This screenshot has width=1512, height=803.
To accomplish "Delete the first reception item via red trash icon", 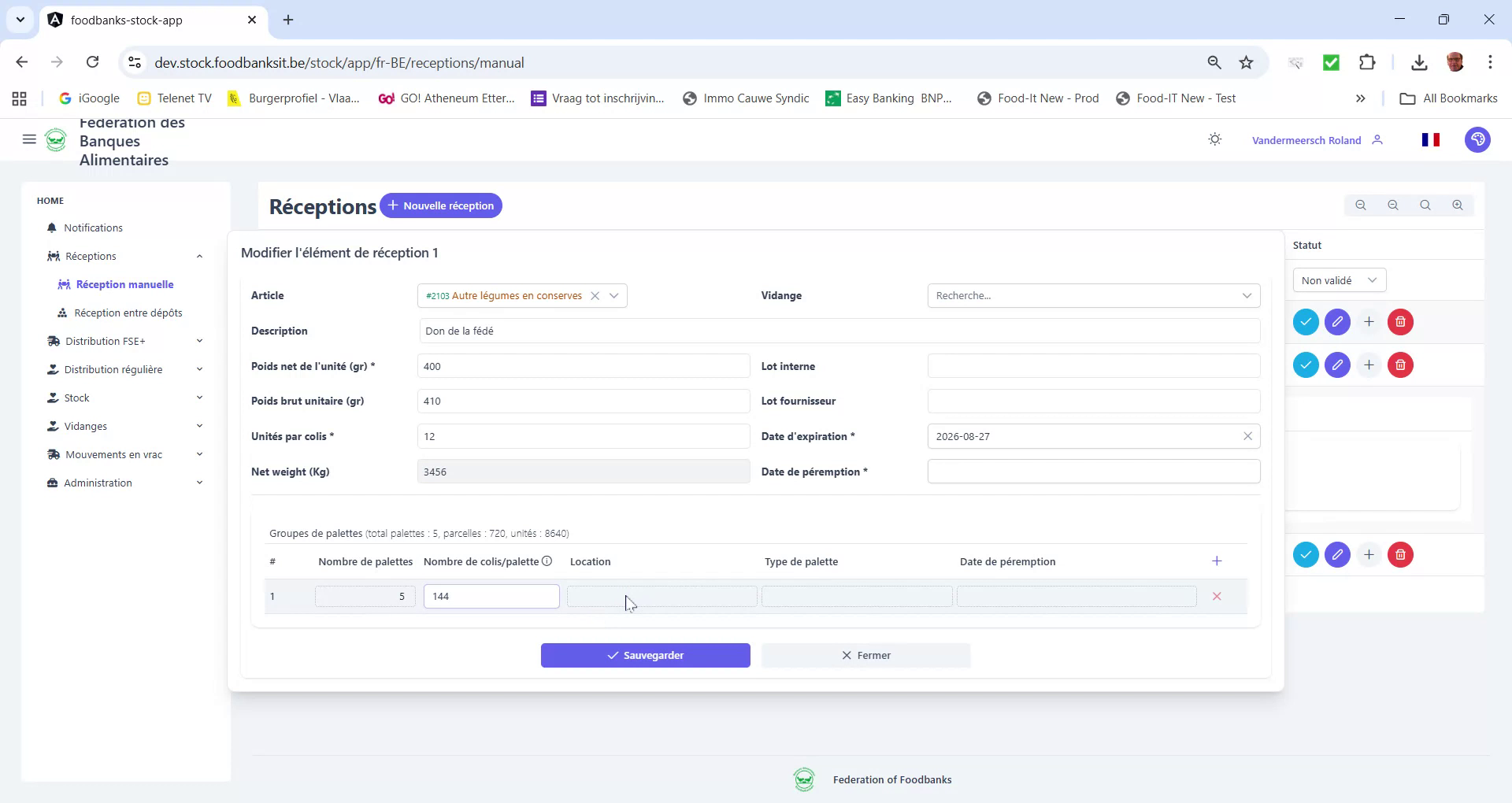I will click(1400, 322).
